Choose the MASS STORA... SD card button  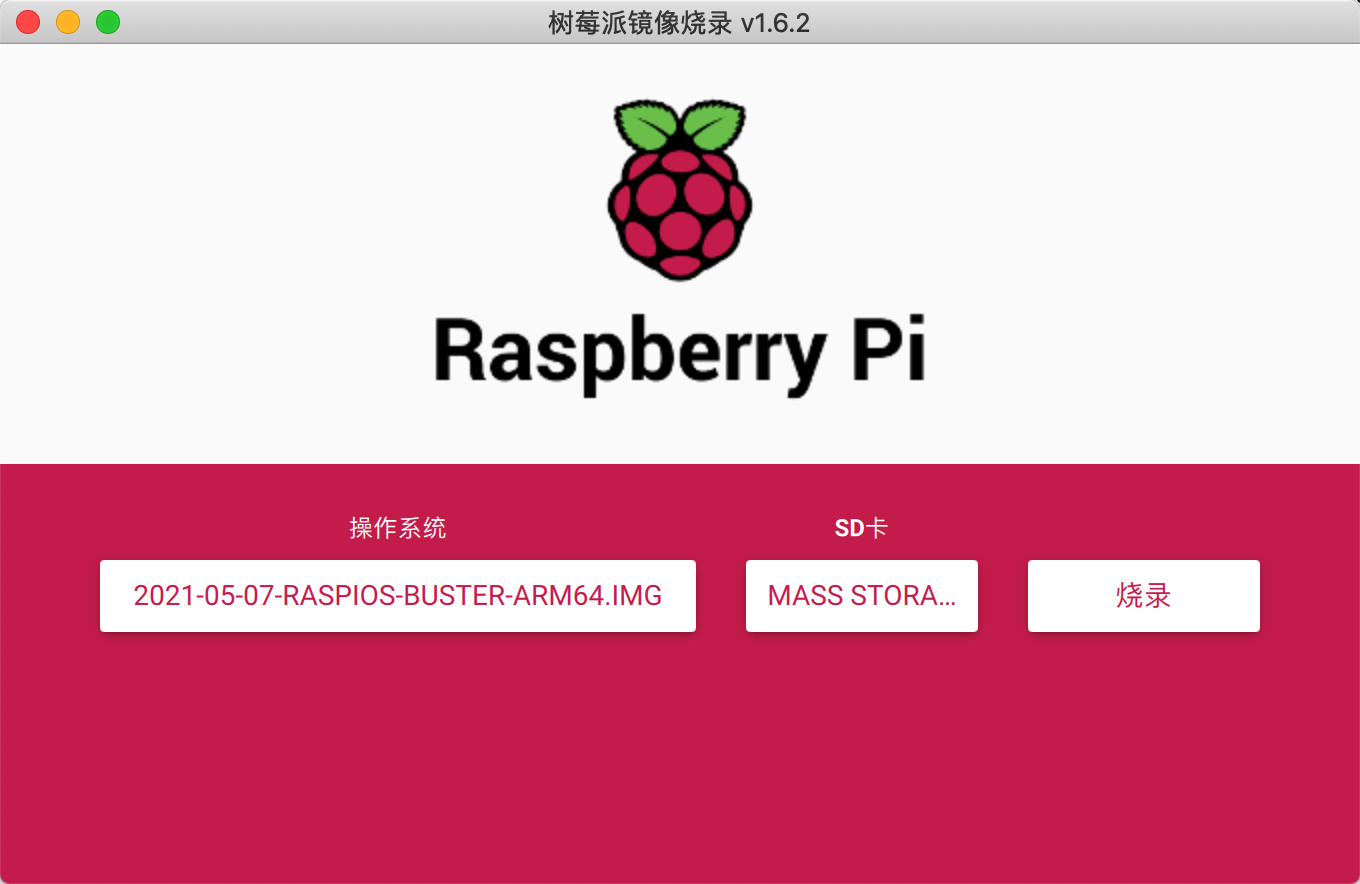coord(862,596)
